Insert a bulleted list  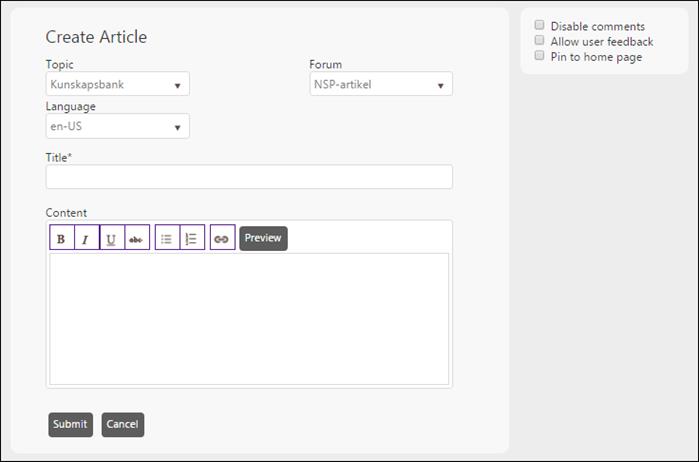point(167,239)
